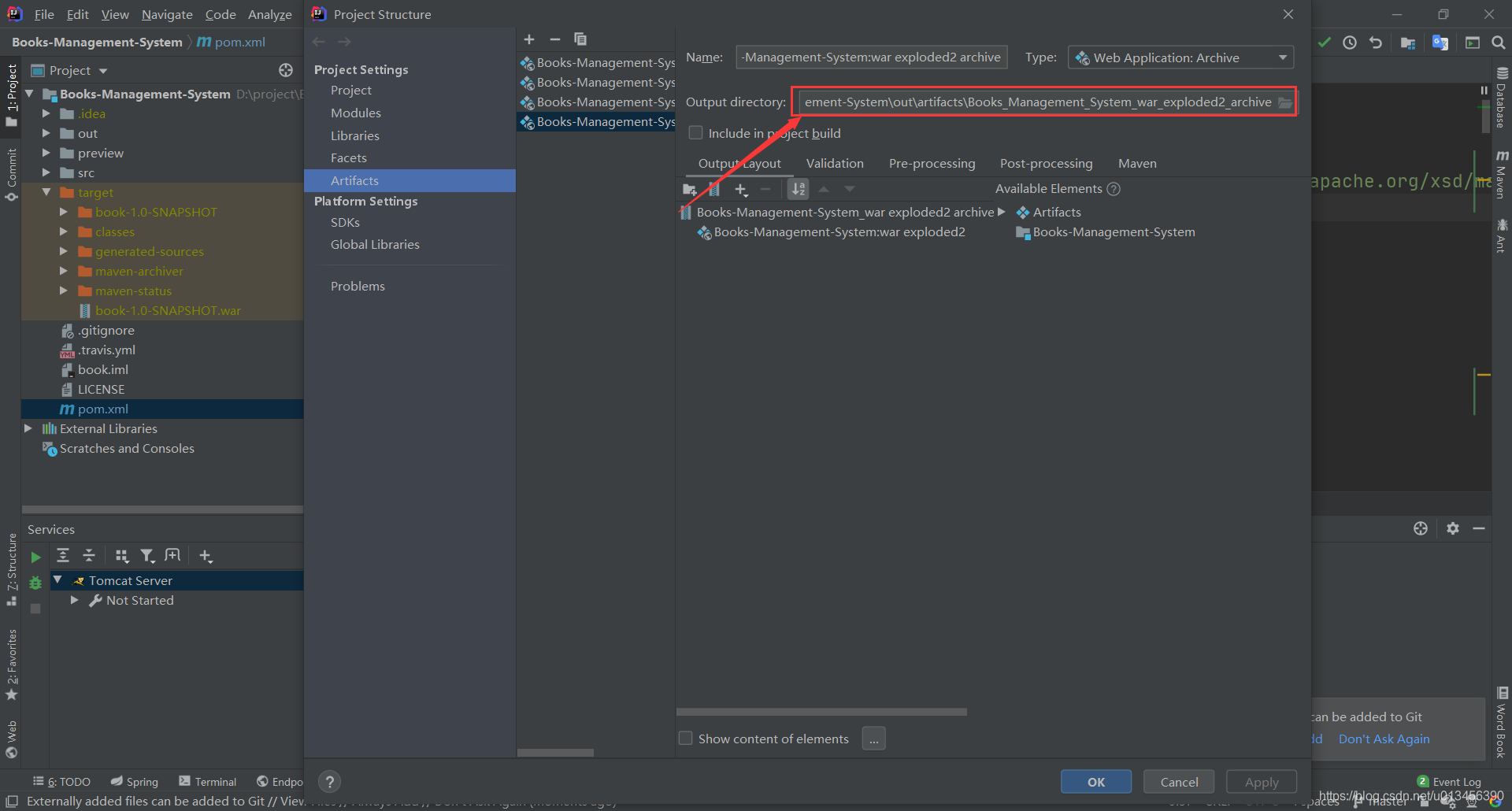Collapse Tomcat Server node
Screen dimensions: 1512x811
click(57, 580)
